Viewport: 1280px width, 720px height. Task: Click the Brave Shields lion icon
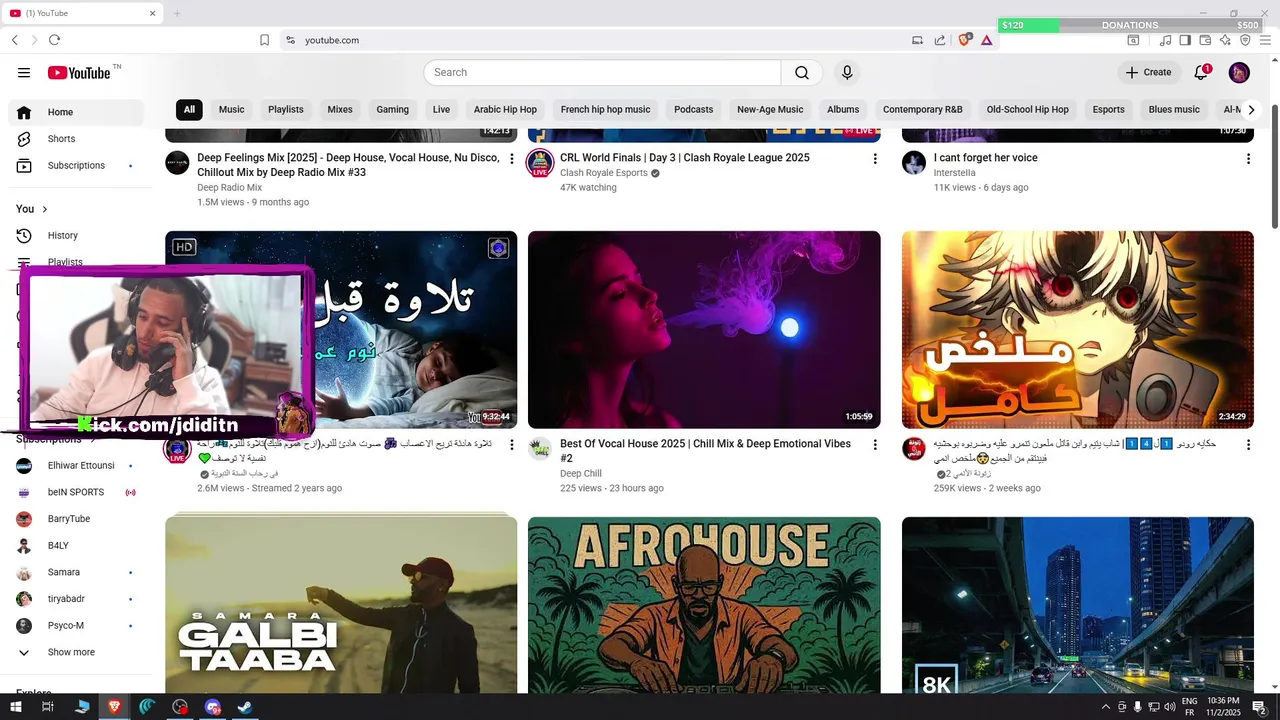965,40
